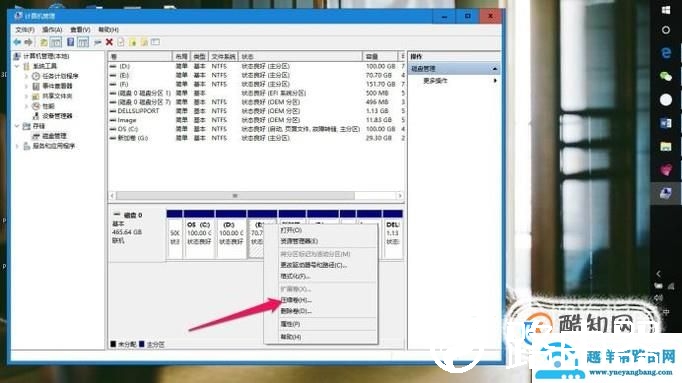Click the Cortana circle icon on the taskbar
Image resolution: width=682 pixels, height=383 pixels.
666,30
